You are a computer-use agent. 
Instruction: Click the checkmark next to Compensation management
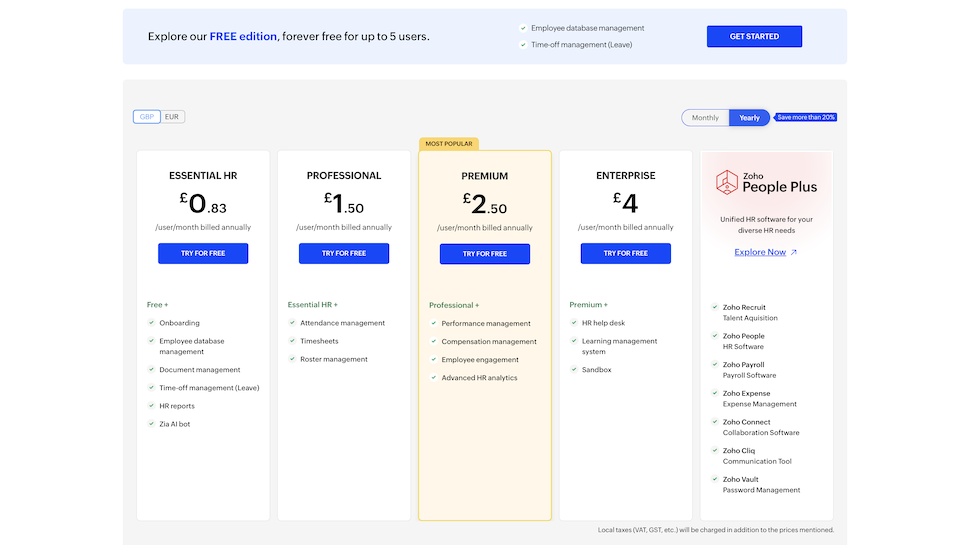pyautogui.click(x=434, y=341)
